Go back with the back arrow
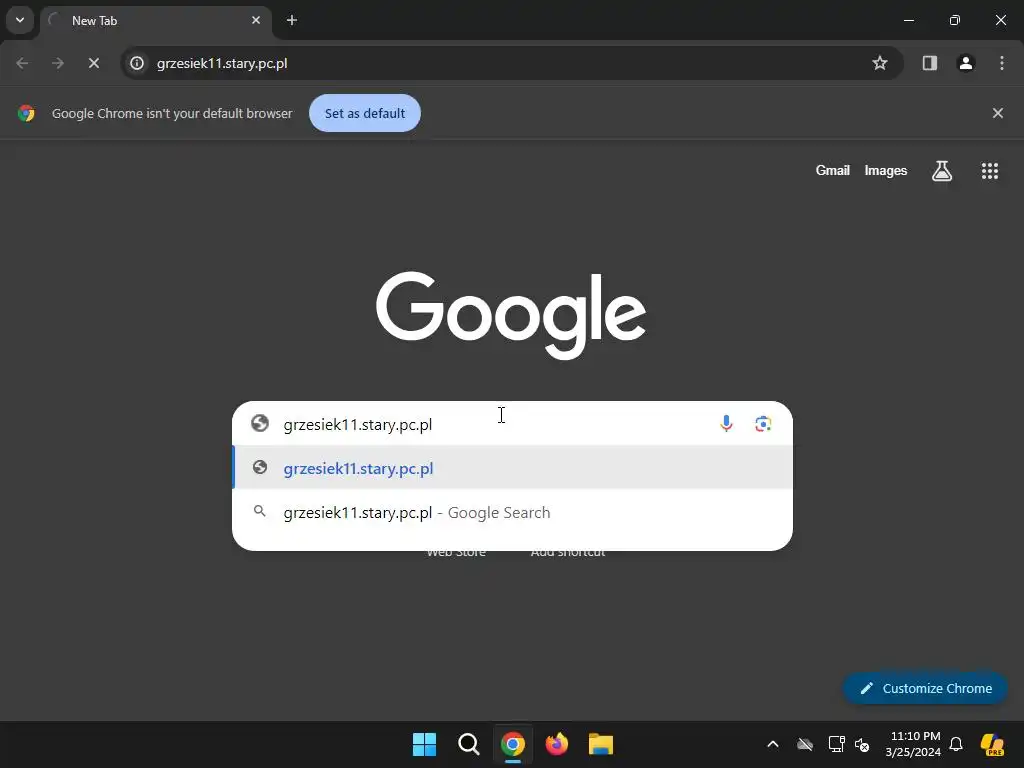Viewport: 1024px width, 768px height. [22, 63]
